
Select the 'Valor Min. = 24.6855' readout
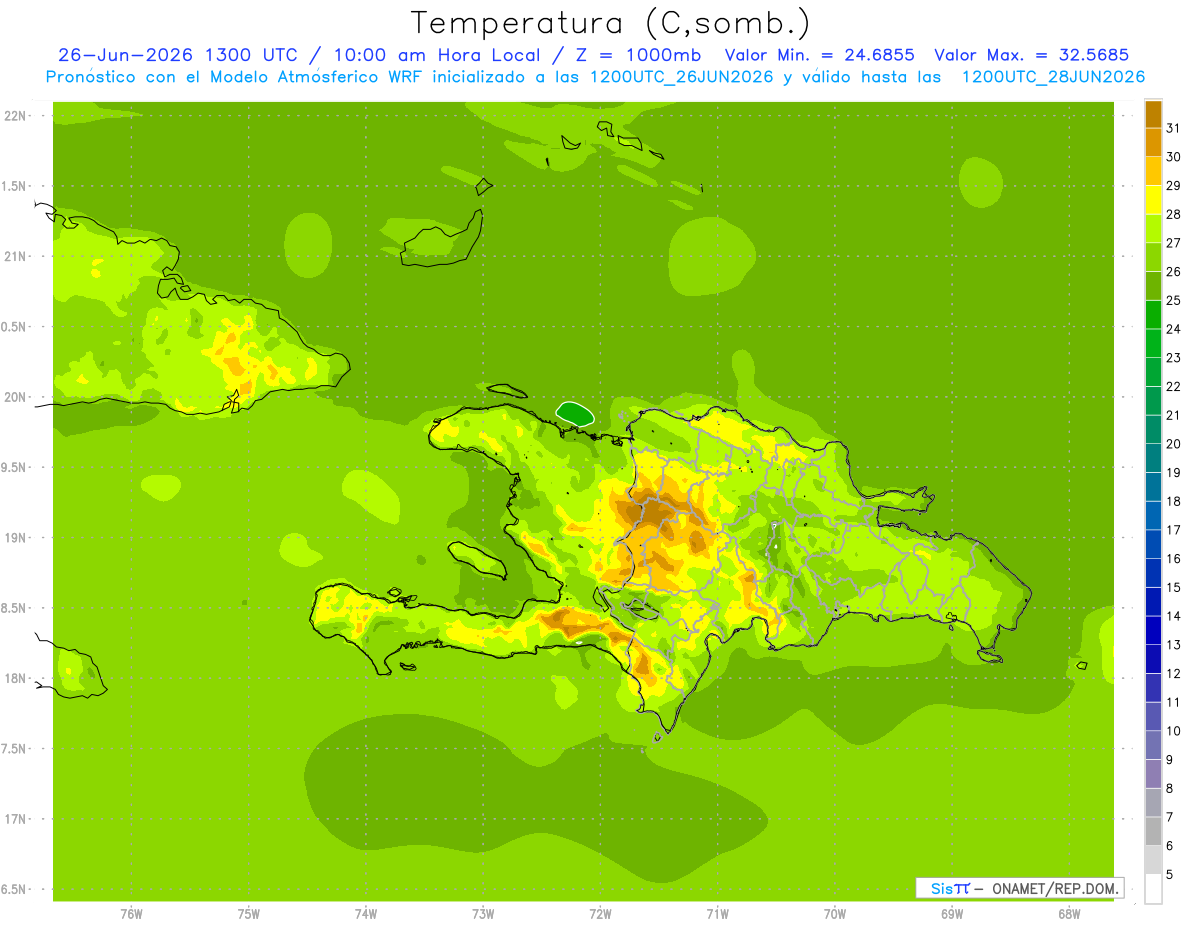(x=819, y=55)
